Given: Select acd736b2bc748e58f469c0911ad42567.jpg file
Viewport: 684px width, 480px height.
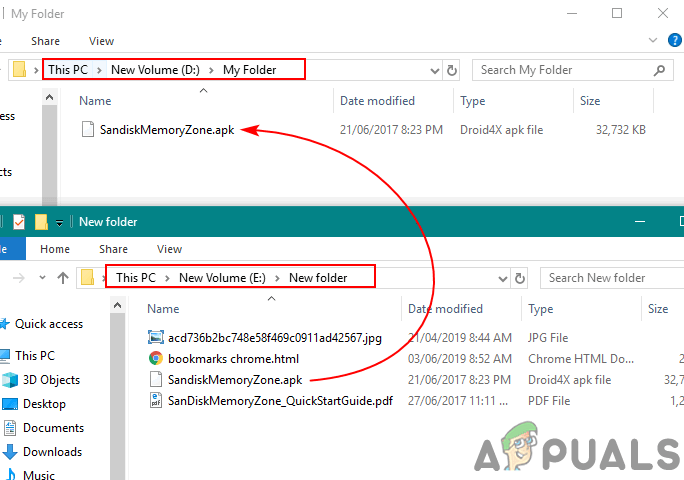Looking at the screenshot, I should 274,338.
